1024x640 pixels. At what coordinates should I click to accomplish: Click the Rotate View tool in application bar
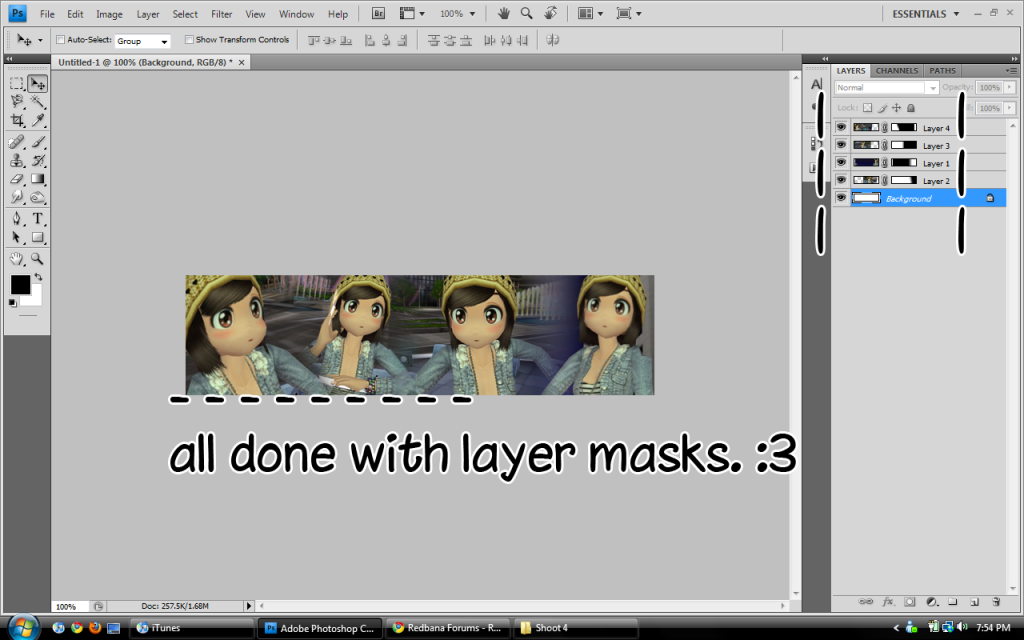point(551,13)
